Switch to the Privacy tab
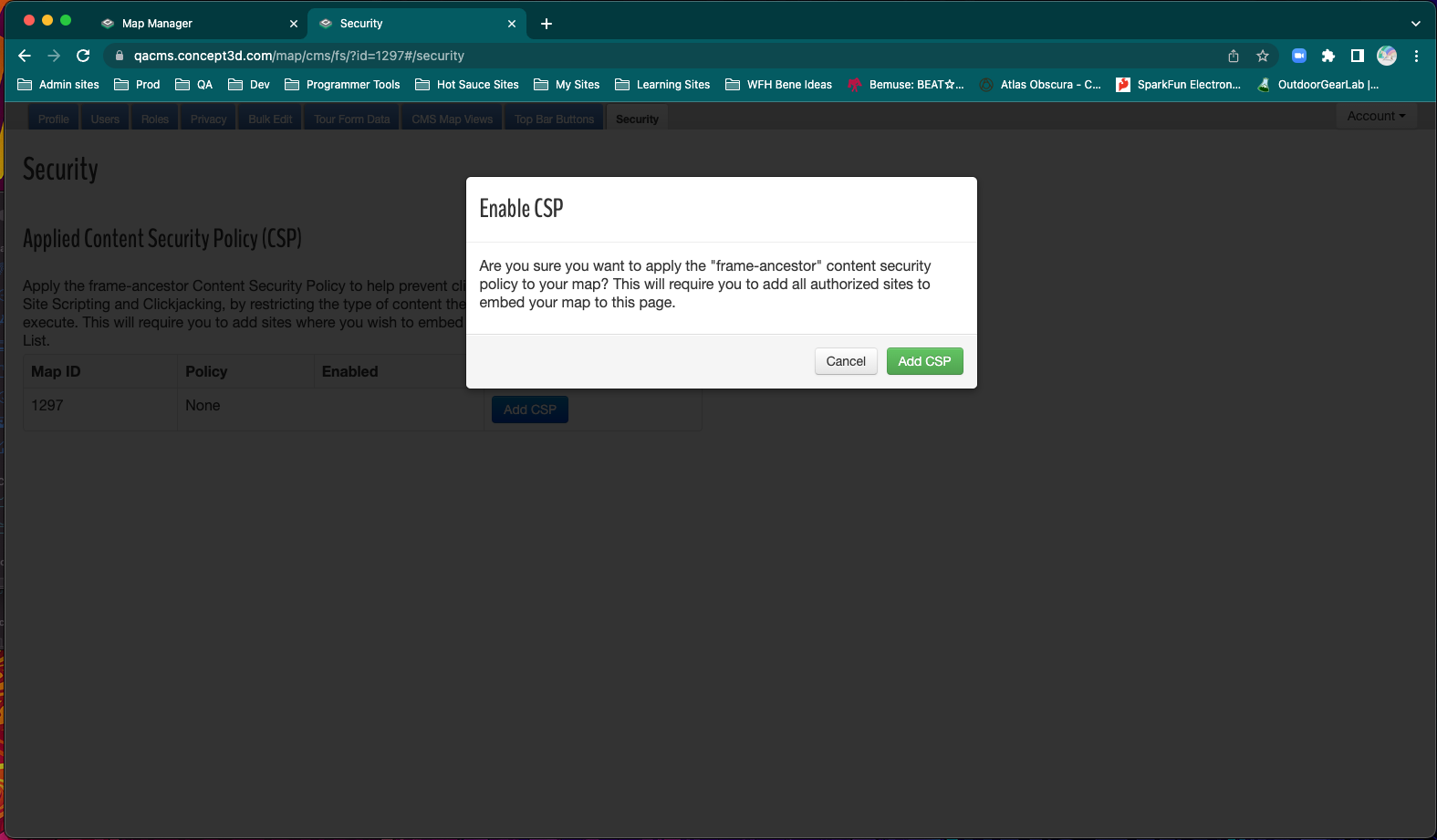This screenshot has height=840, width=1437. [208, 119]
